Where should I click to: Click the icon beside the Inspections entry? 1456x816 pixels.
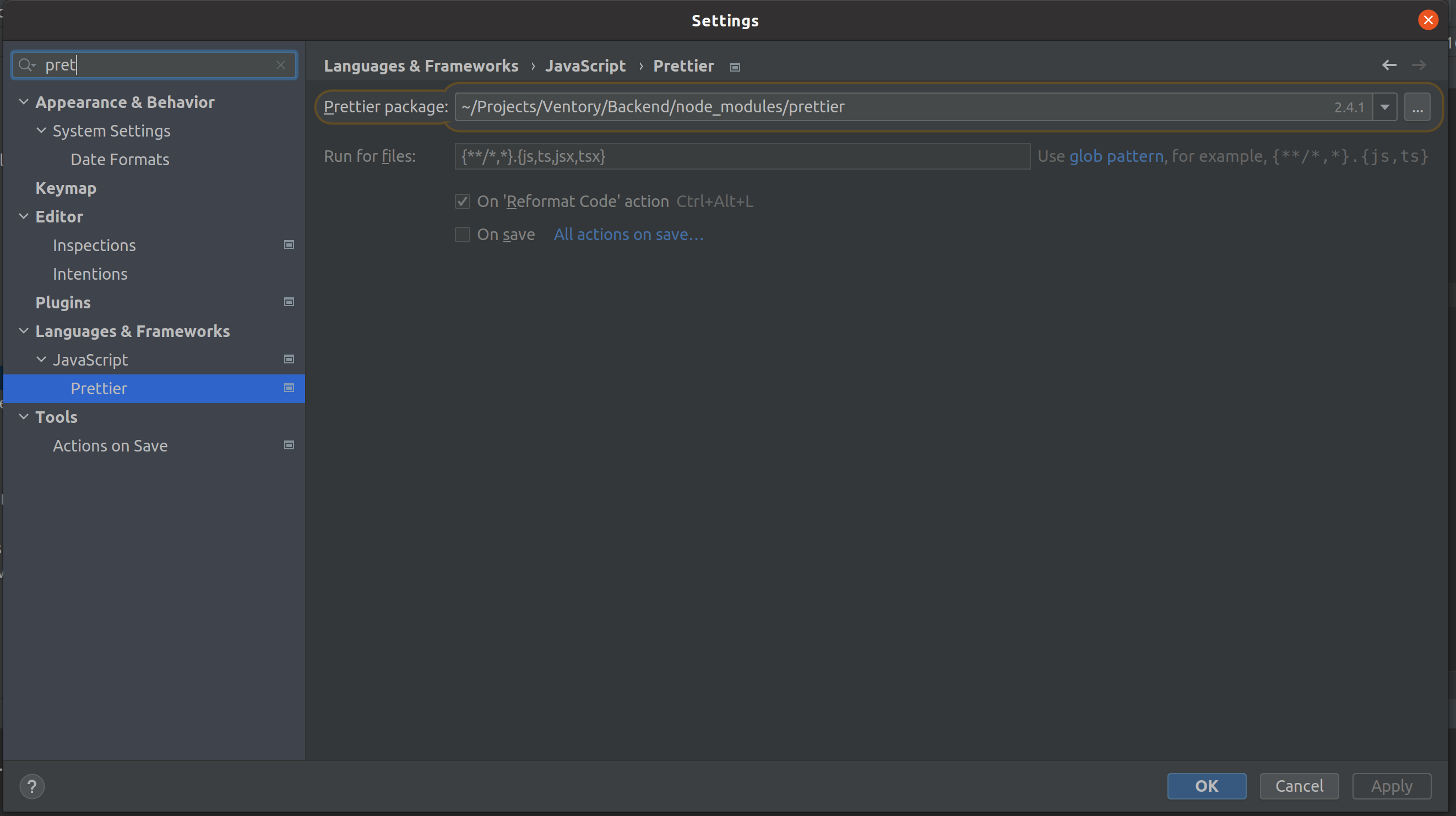click(x=288, y=244)
